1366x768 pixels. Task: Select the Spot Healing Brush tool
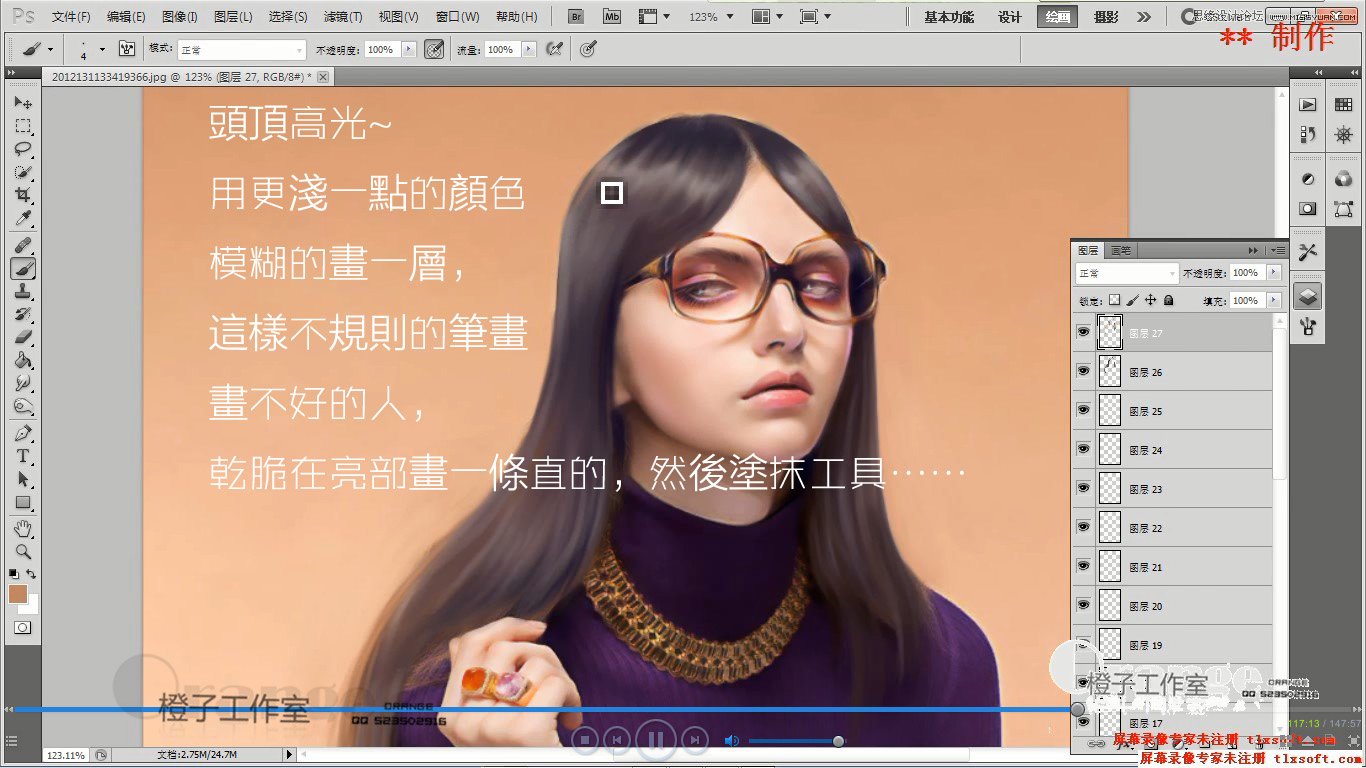pyautogui.click(x=23, y=245)
